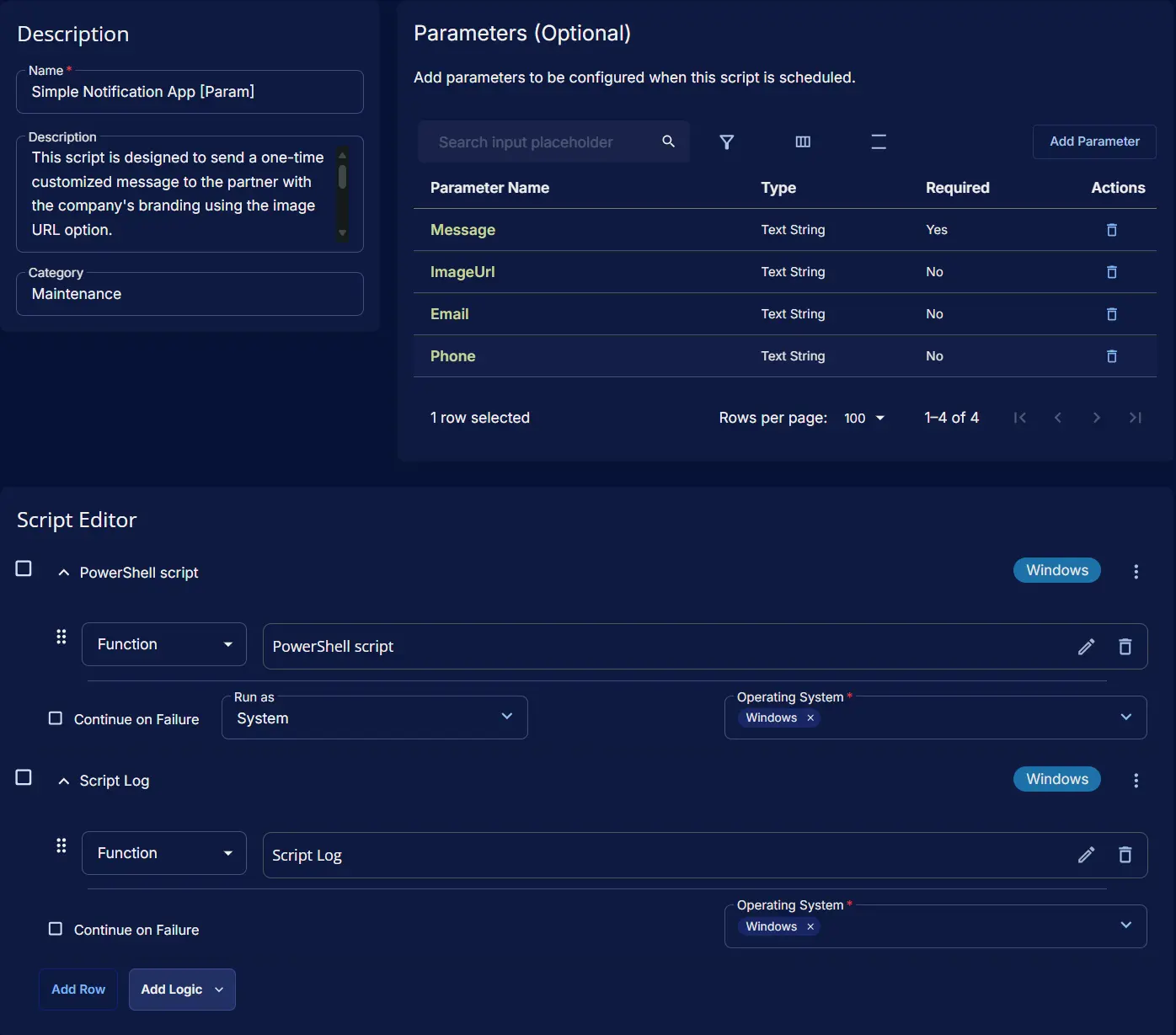The height and width of the screenshot is (1035, 1176).
Task: Click the Description scrollbar down arrow
Action: pos(342,233)
